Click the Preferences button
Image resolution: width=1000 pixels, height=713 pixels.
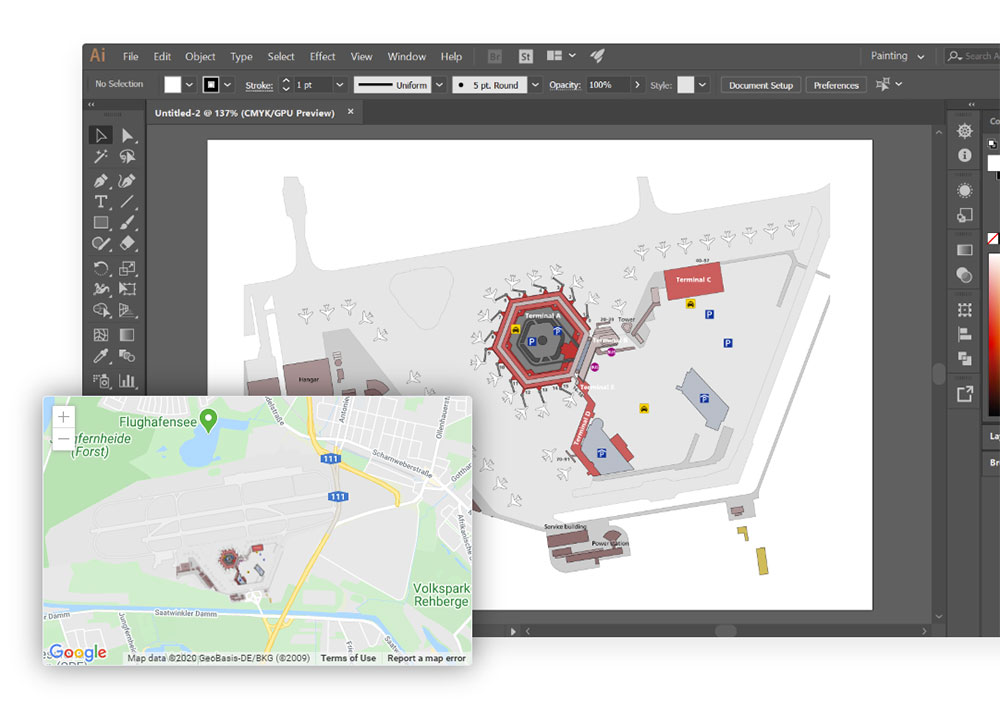coord(836,85)
